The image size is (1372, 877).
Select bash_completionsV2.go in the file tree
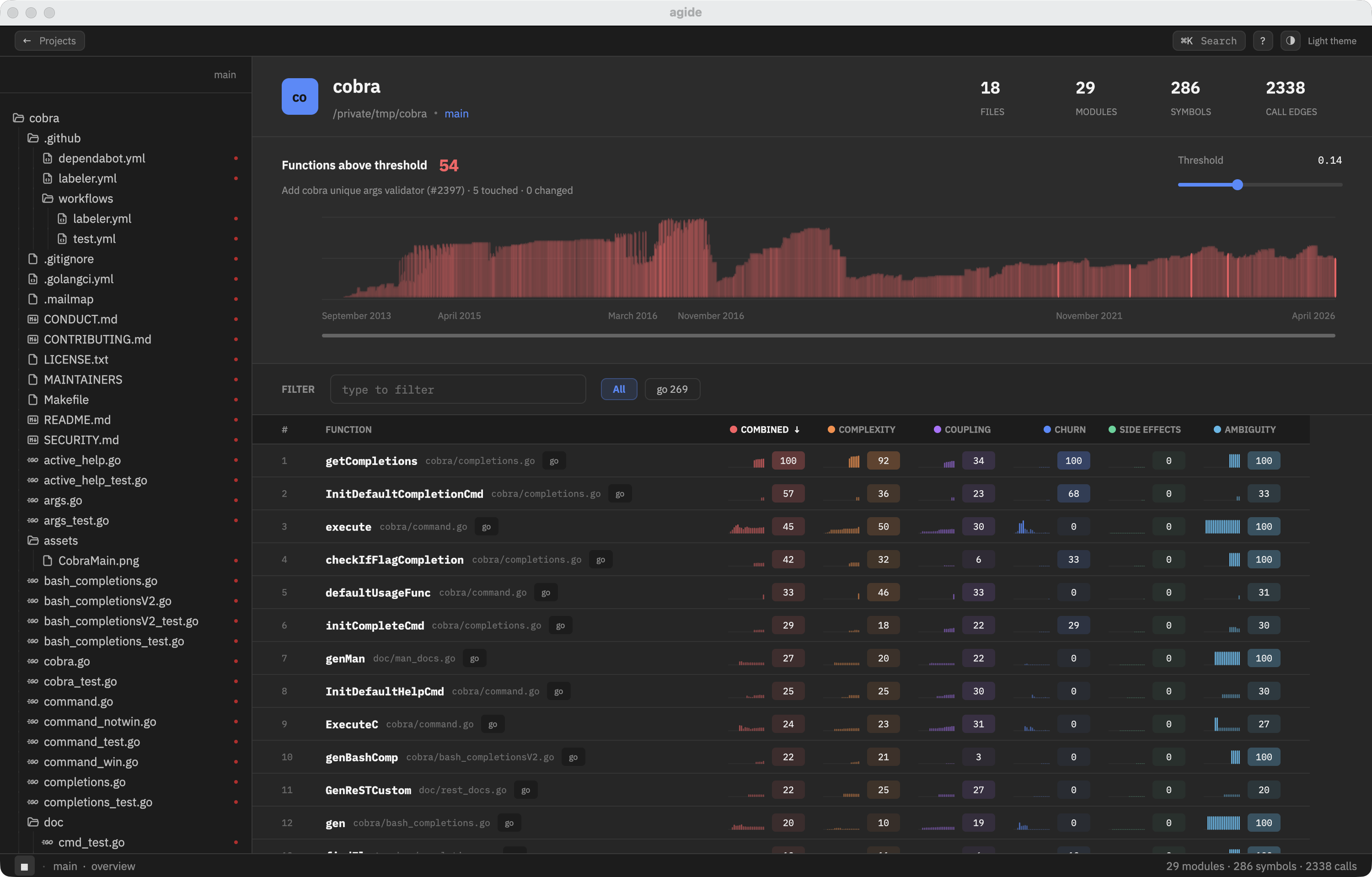pyautogui.click(x=107, y=601)
